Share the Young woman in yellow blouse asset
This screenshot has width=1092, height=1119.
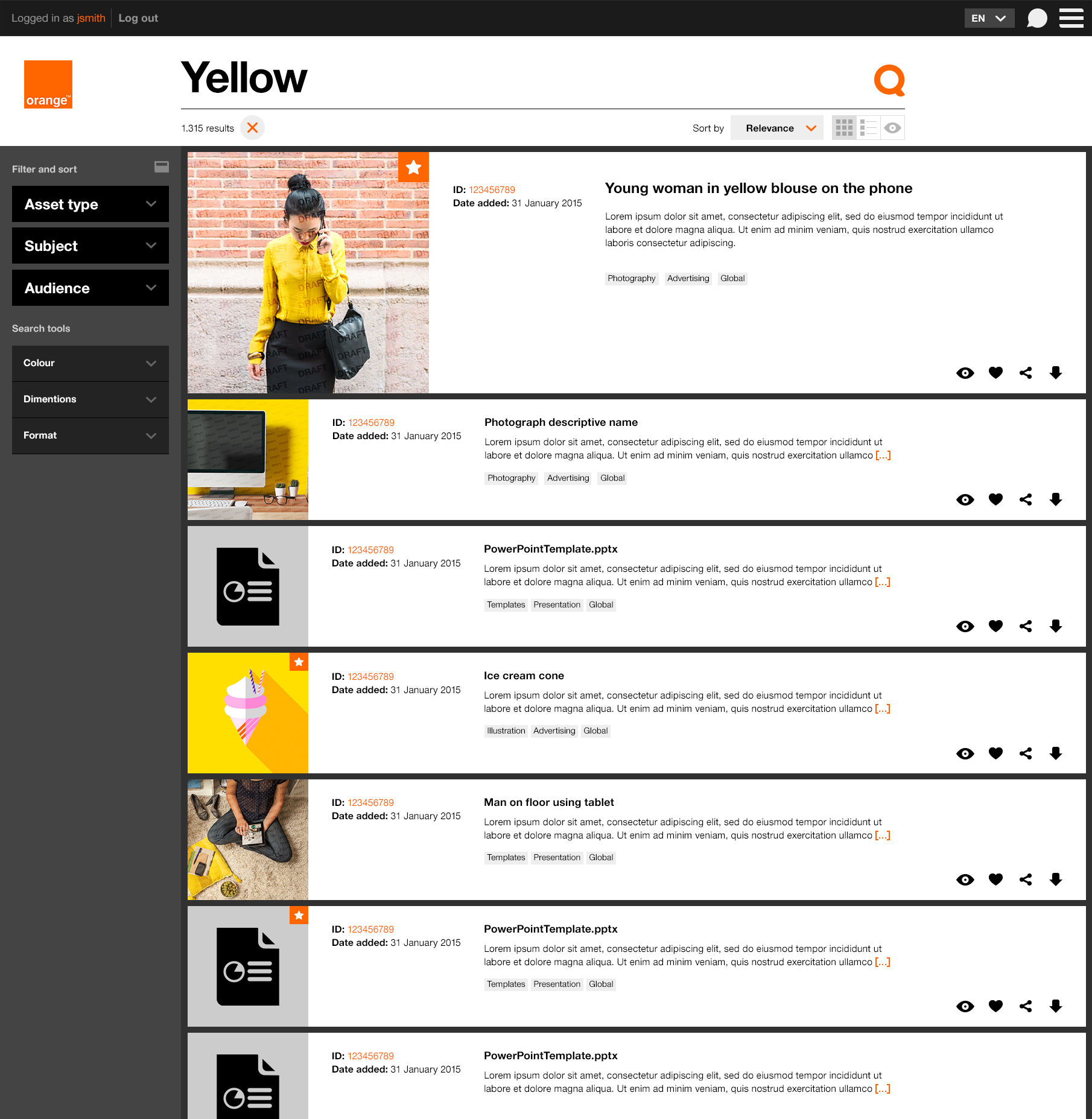pyautogui.click(x=1026, y=373)
